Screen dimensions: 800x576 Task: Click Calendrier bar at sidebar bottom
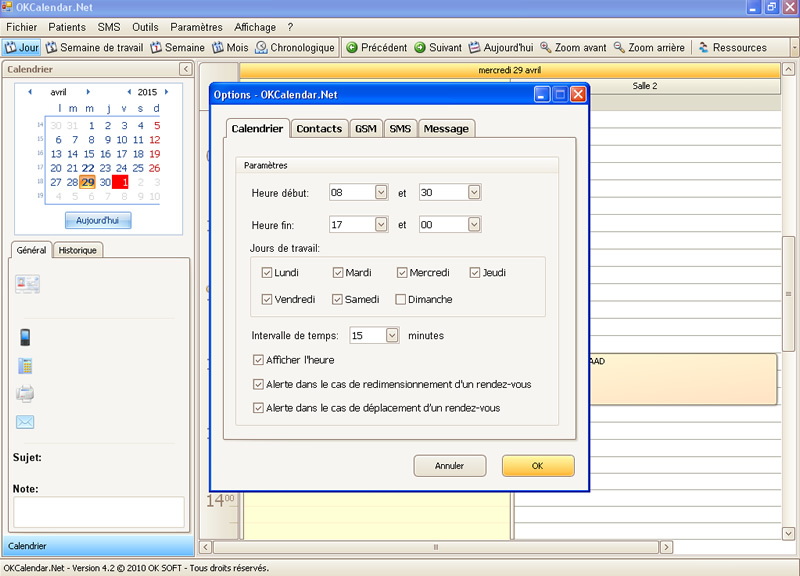(x=99, y=546)
